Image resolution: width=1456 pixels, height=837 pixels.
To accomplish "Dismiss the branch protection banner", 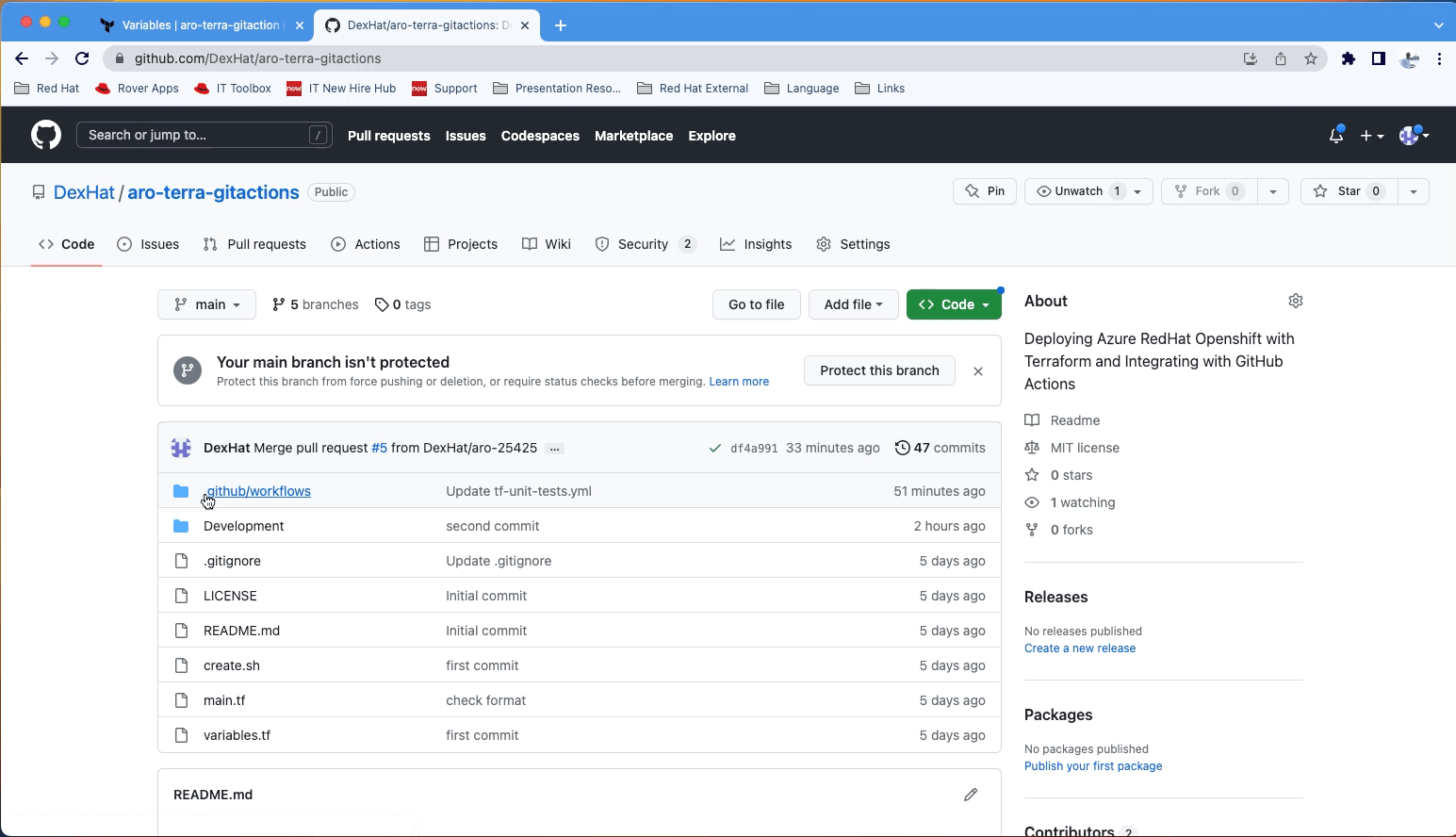I will pyautogui.click(x=978, y=371).
